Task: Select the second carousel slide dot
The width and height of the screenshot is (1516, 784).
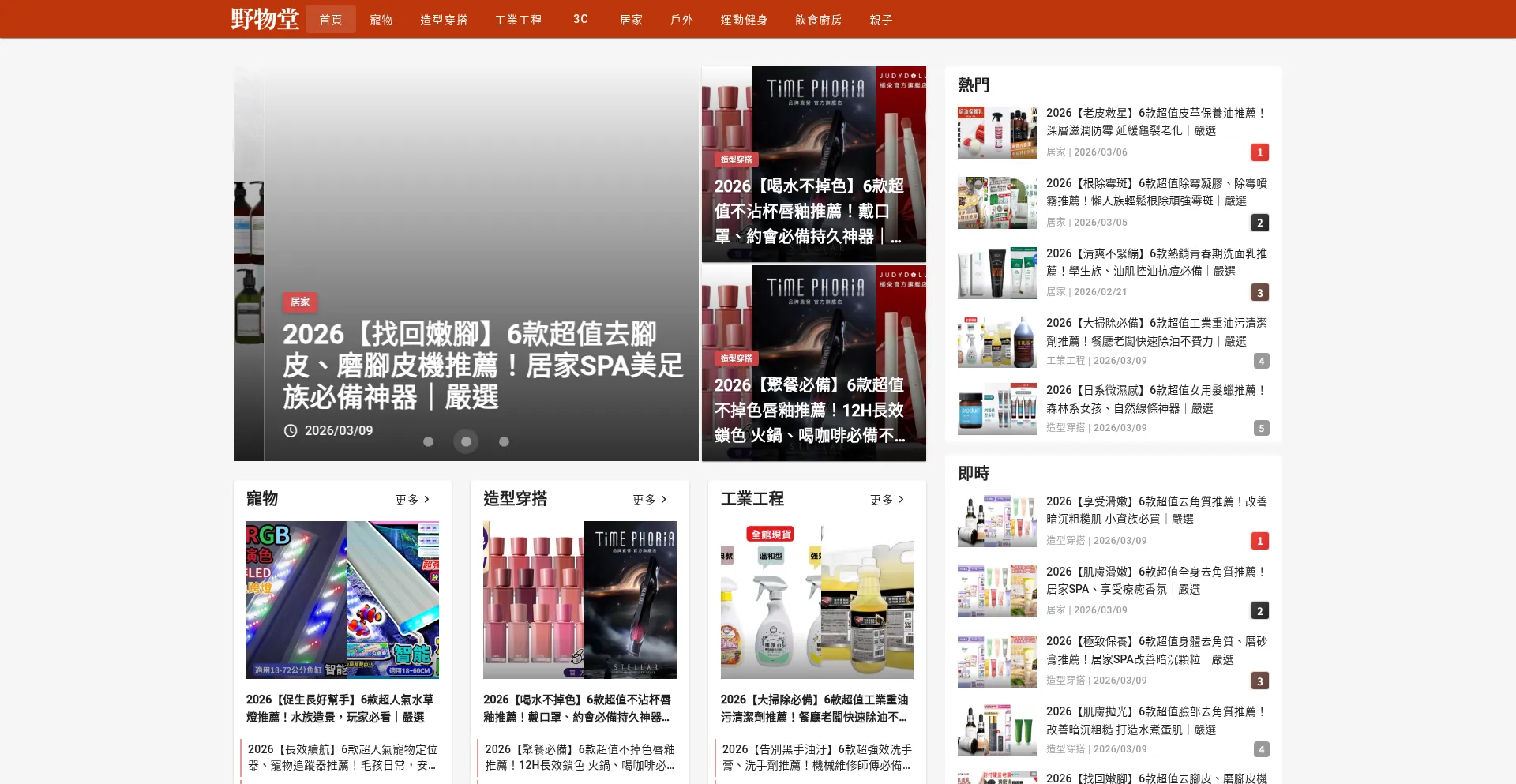Action: [466, 441]
